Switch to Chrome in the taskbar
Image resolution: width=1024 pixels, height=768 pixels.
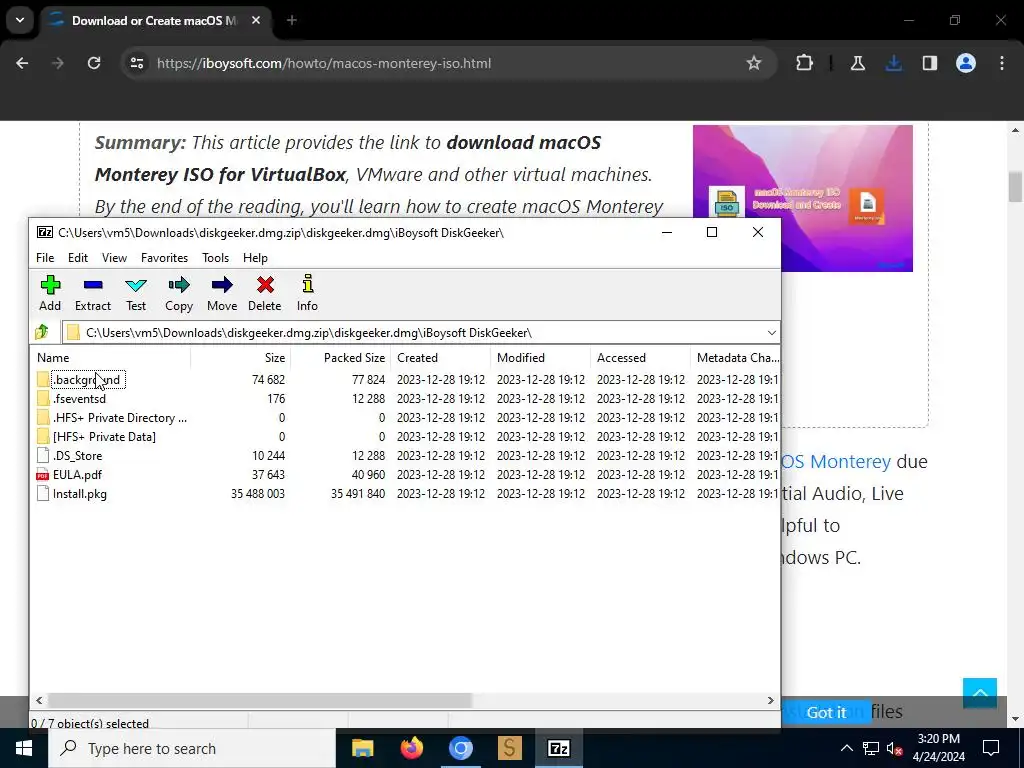(x=460, y=748)
